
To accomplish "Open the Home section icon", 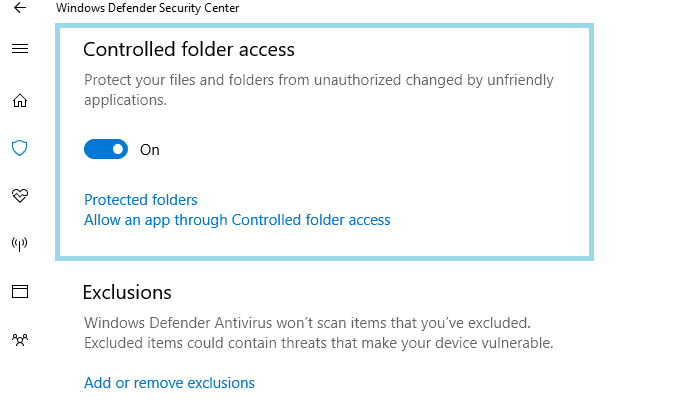I will coord(19,100).
